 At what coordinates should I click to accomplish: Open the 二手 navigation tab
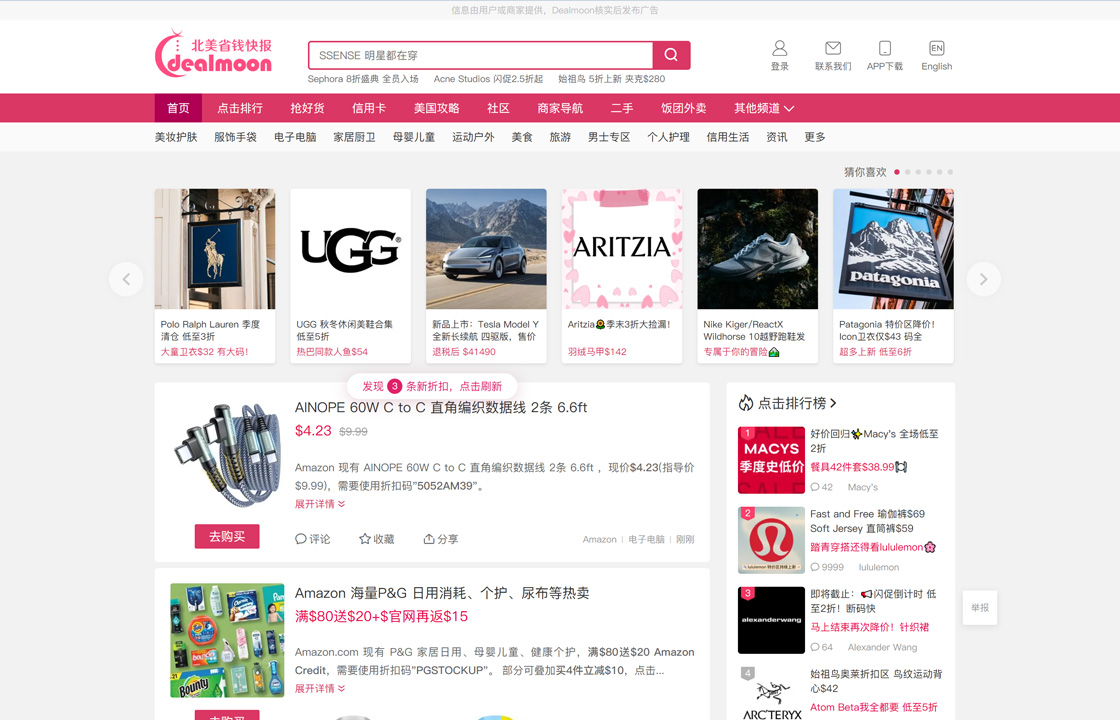click(621, 108)
